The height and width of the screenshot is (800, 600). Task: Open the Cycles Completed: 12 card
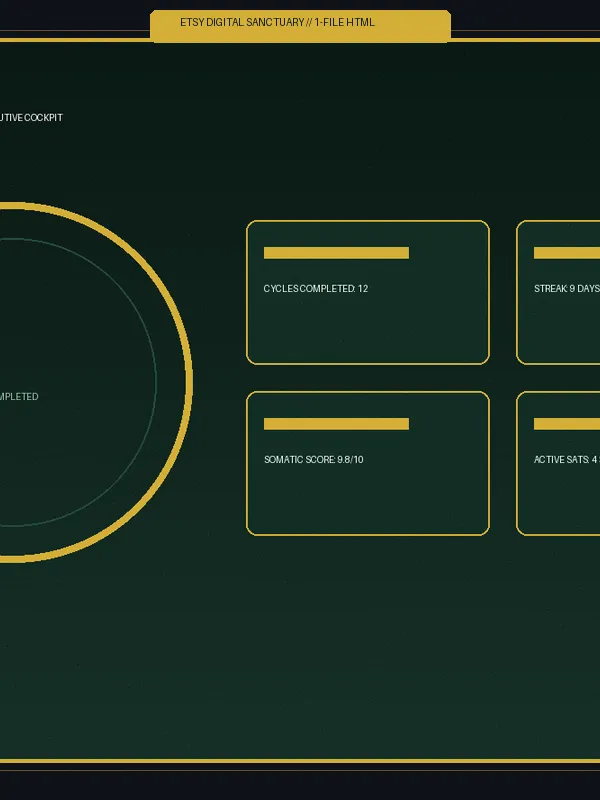click(368, 292)
